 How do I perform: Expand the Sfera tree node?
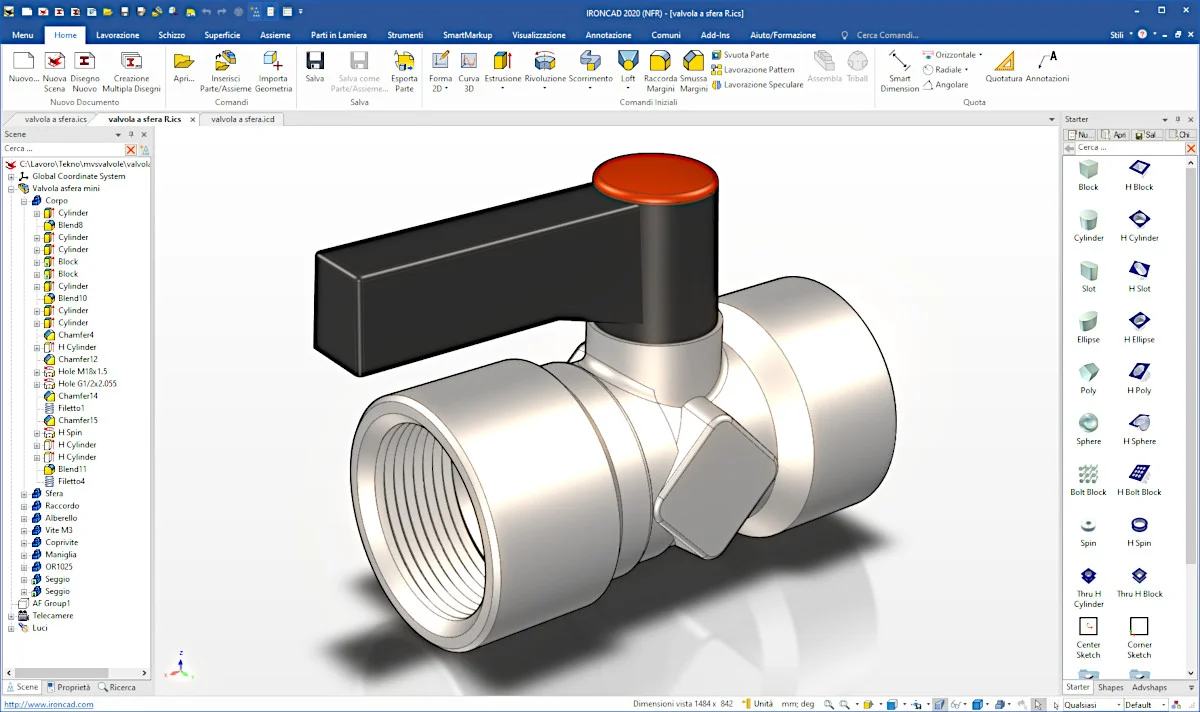pyautogui.click(x=24, y=494)
